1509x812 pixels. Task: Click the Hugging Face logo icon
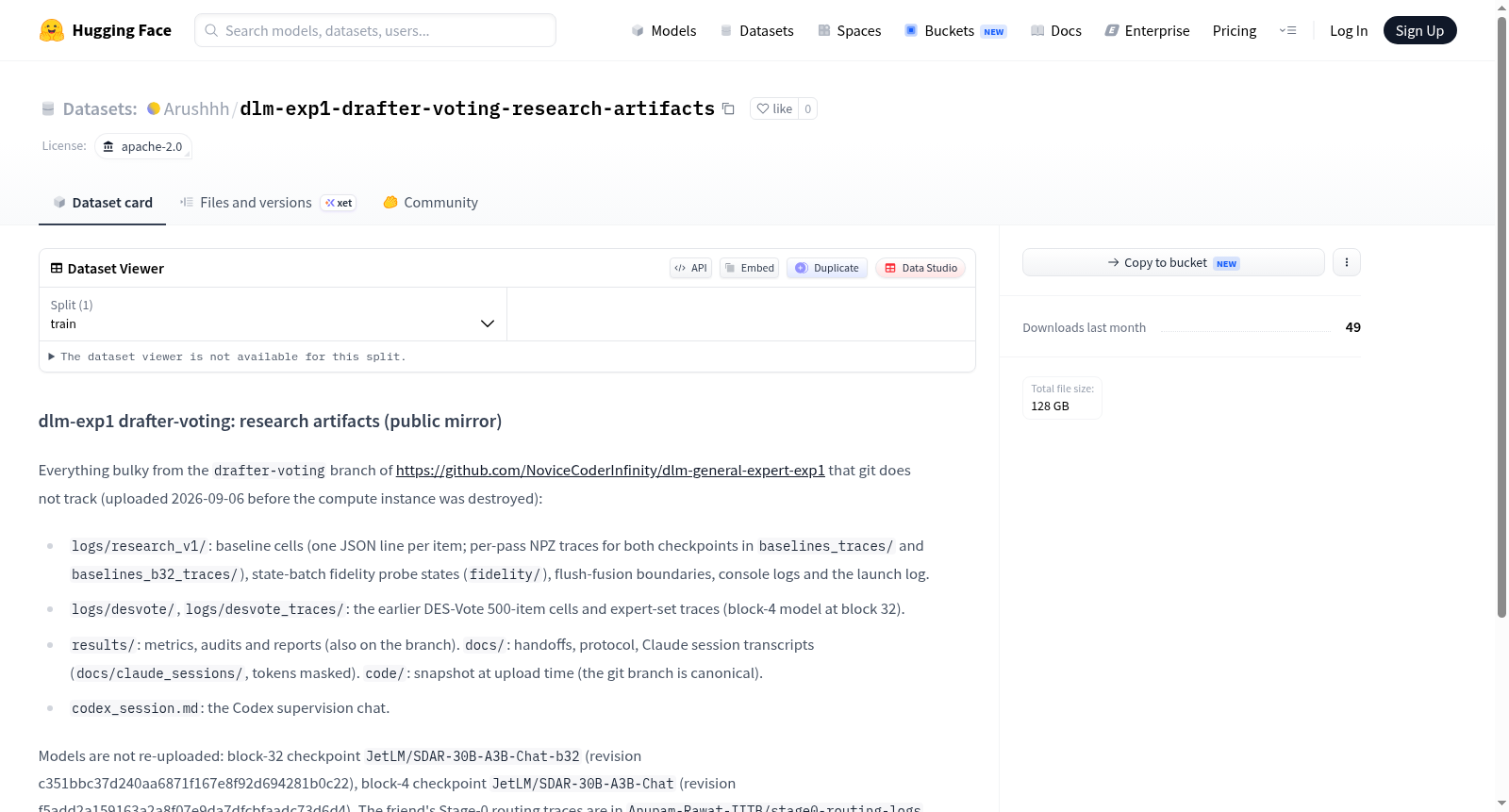[x=52, y=30]
